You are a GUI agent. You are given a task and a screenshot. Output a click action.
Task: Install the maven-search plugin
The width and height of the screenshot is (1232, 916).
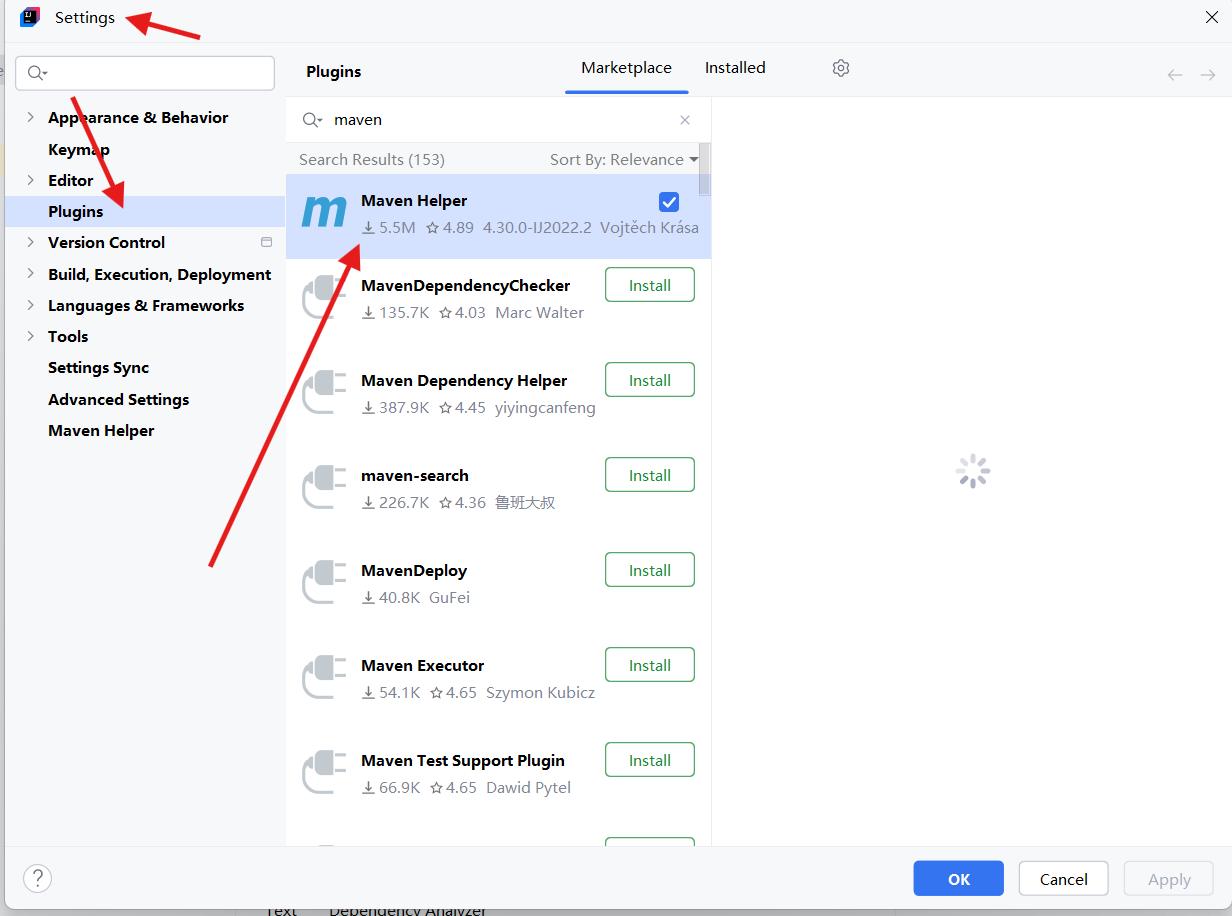point(650,475)
